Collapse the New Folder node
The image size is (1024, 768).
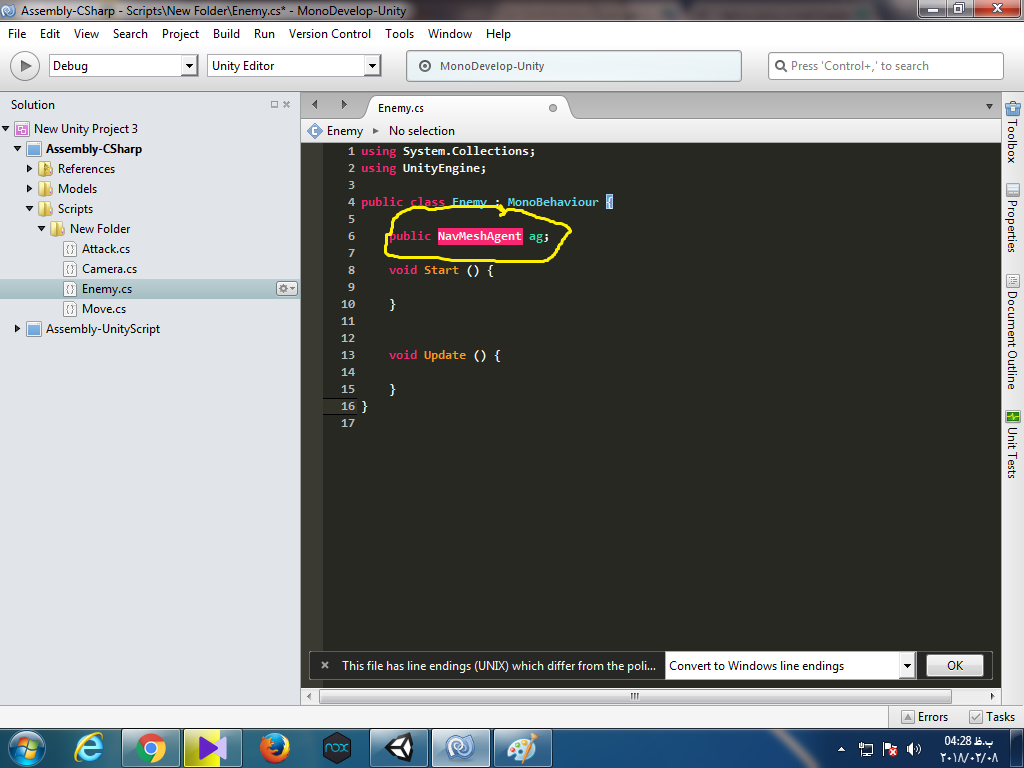coord(42,229)
